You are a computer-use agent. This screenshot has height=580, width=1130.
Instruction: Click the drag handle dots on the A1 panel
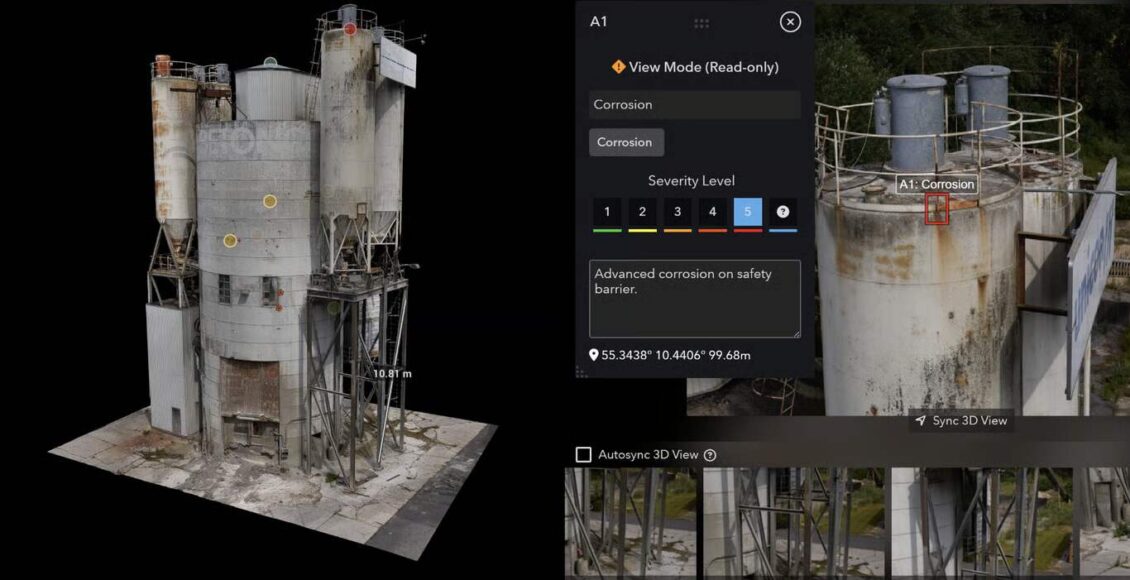coord(701,23)
